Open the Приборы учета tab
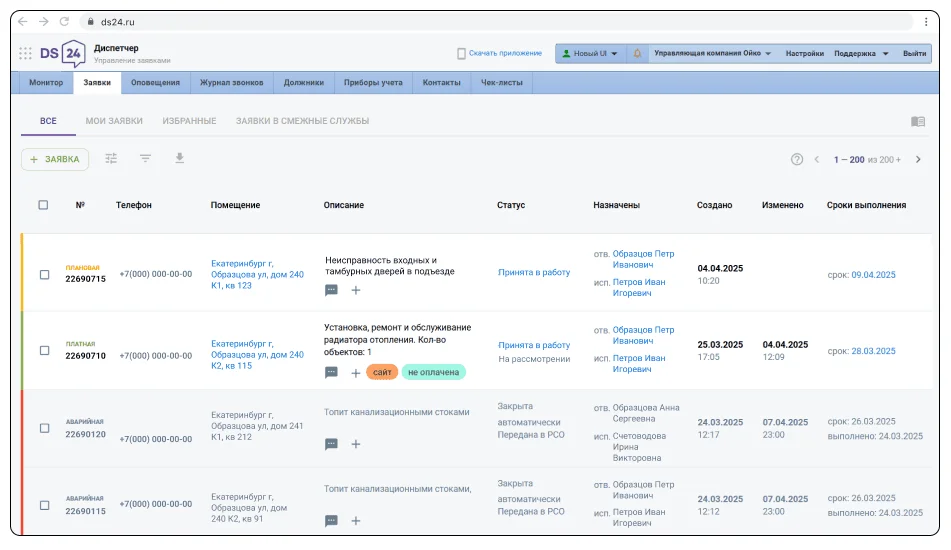Image resolution: width=951 pixels, height=550 pixels. tap(373, 82)
